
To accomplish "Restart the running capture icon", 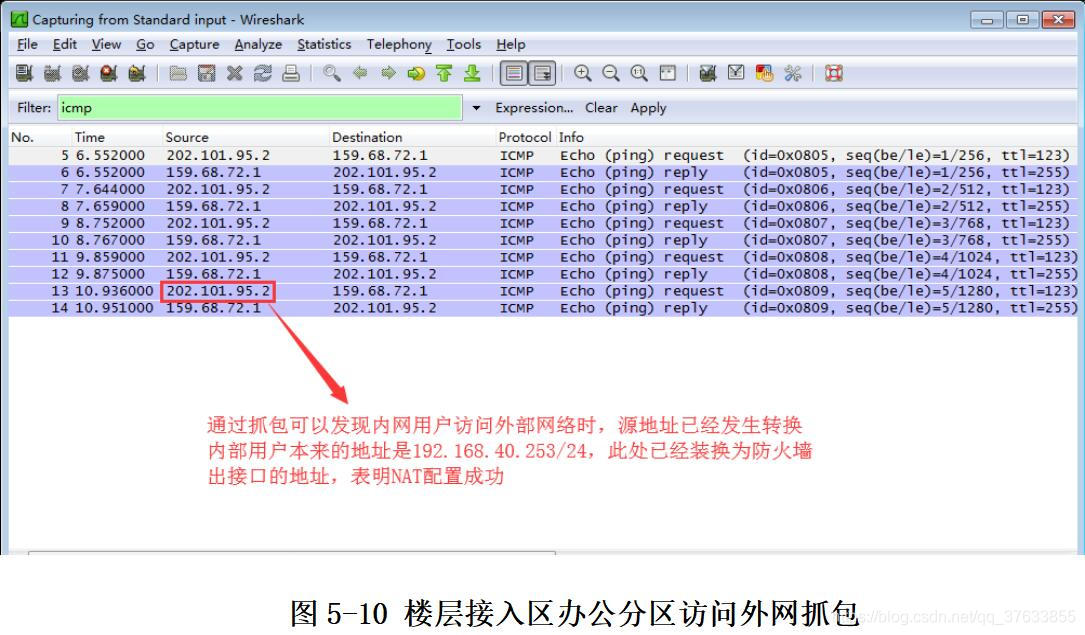I will (137, 73).
